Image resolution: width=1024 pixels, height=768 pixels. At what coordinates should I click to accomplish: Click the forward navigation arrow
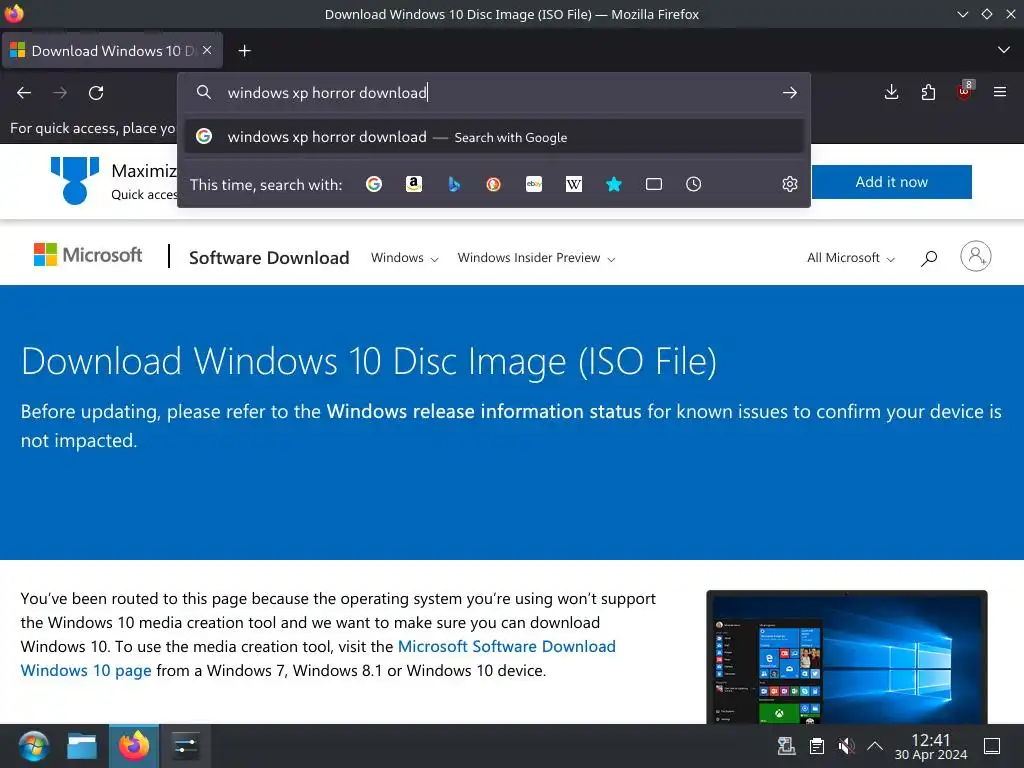60,93
